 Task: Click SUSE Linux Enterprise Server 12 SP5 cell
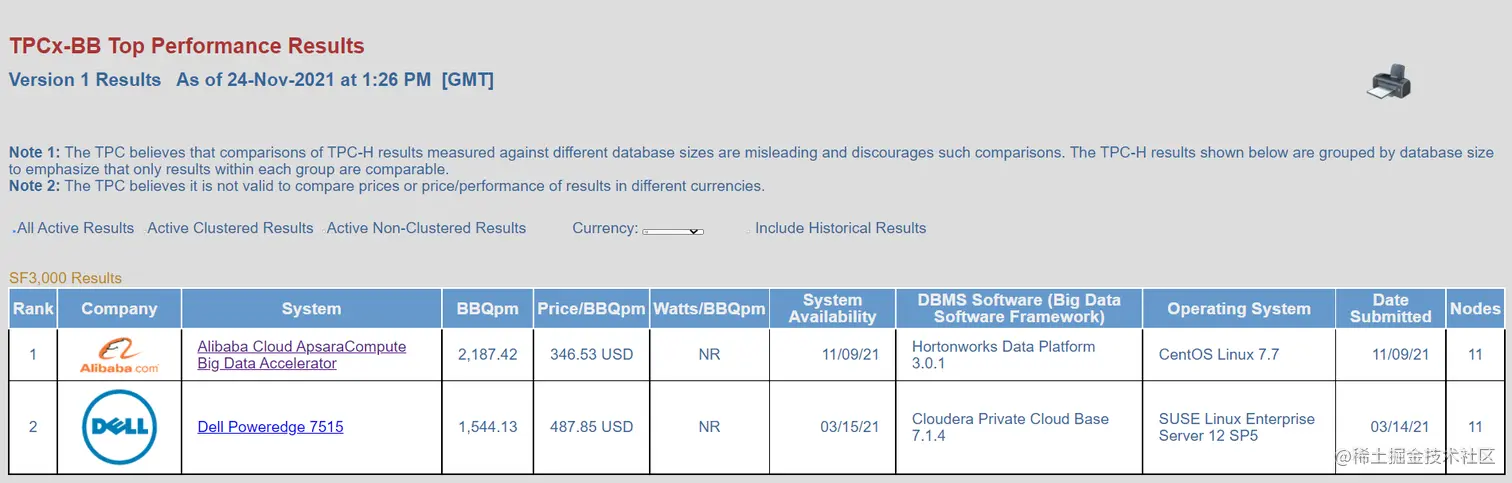click(1237, 427)
